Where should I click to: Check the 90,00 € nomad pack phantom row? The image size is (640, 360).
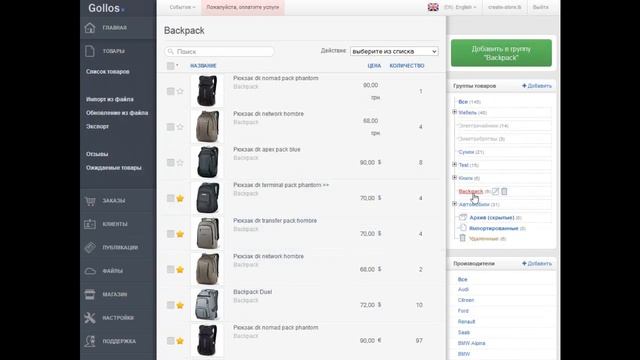[x=171, y=341]
